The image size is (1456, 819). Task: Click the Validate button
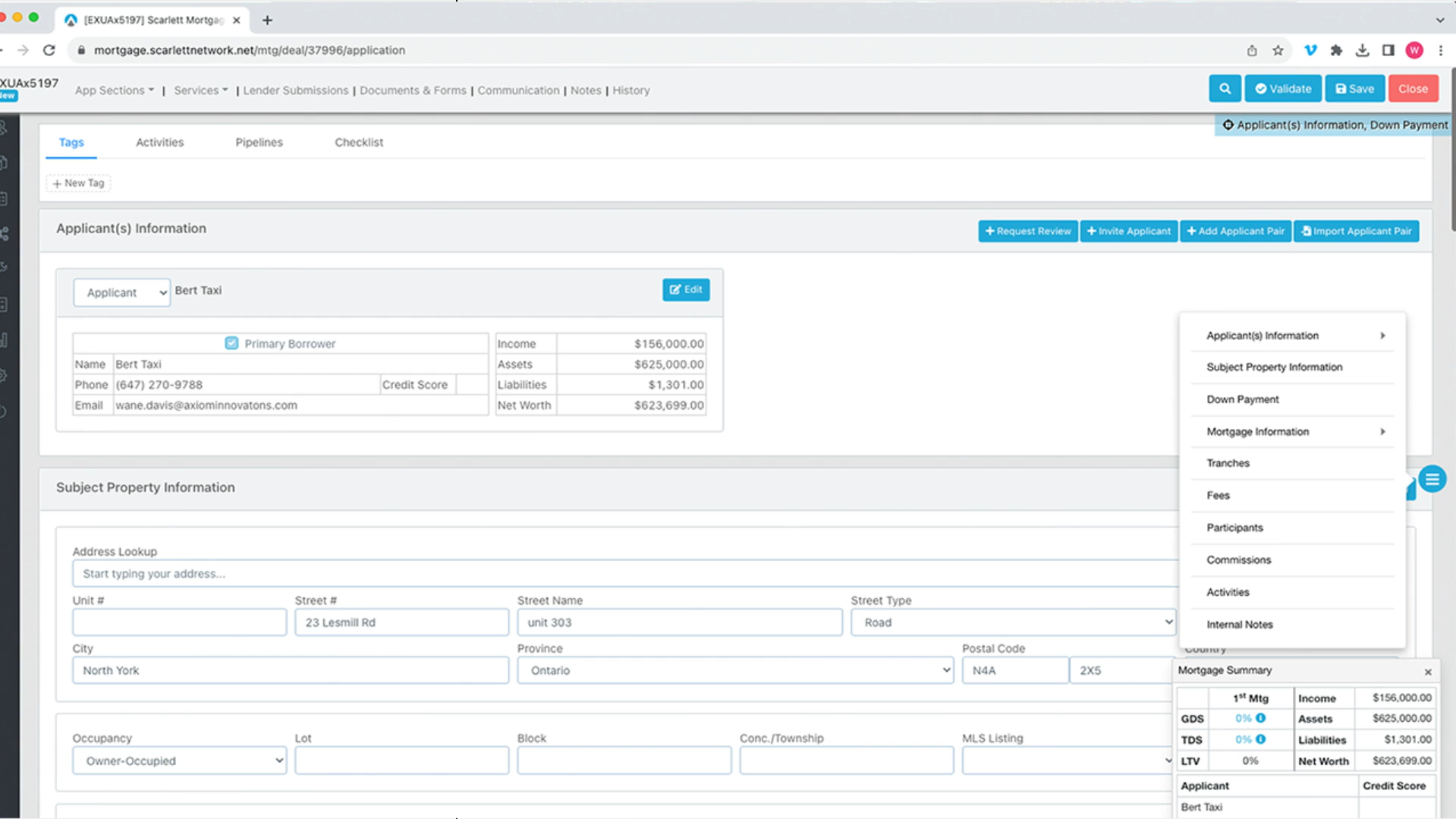pos(1283,89)
